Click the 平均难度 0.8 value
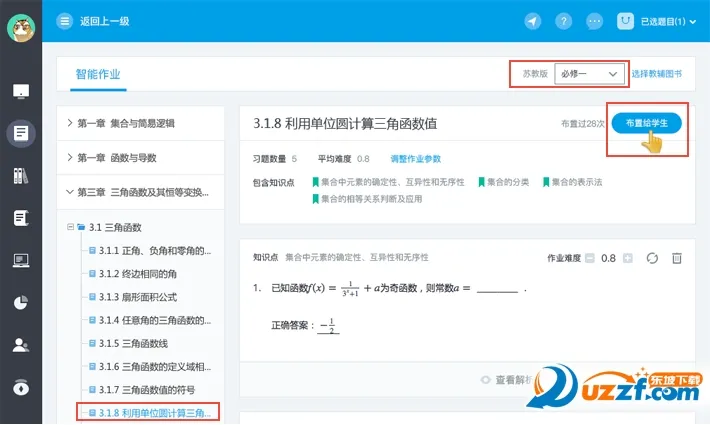The width and height of the screenshot is (710, 425). 363,159
